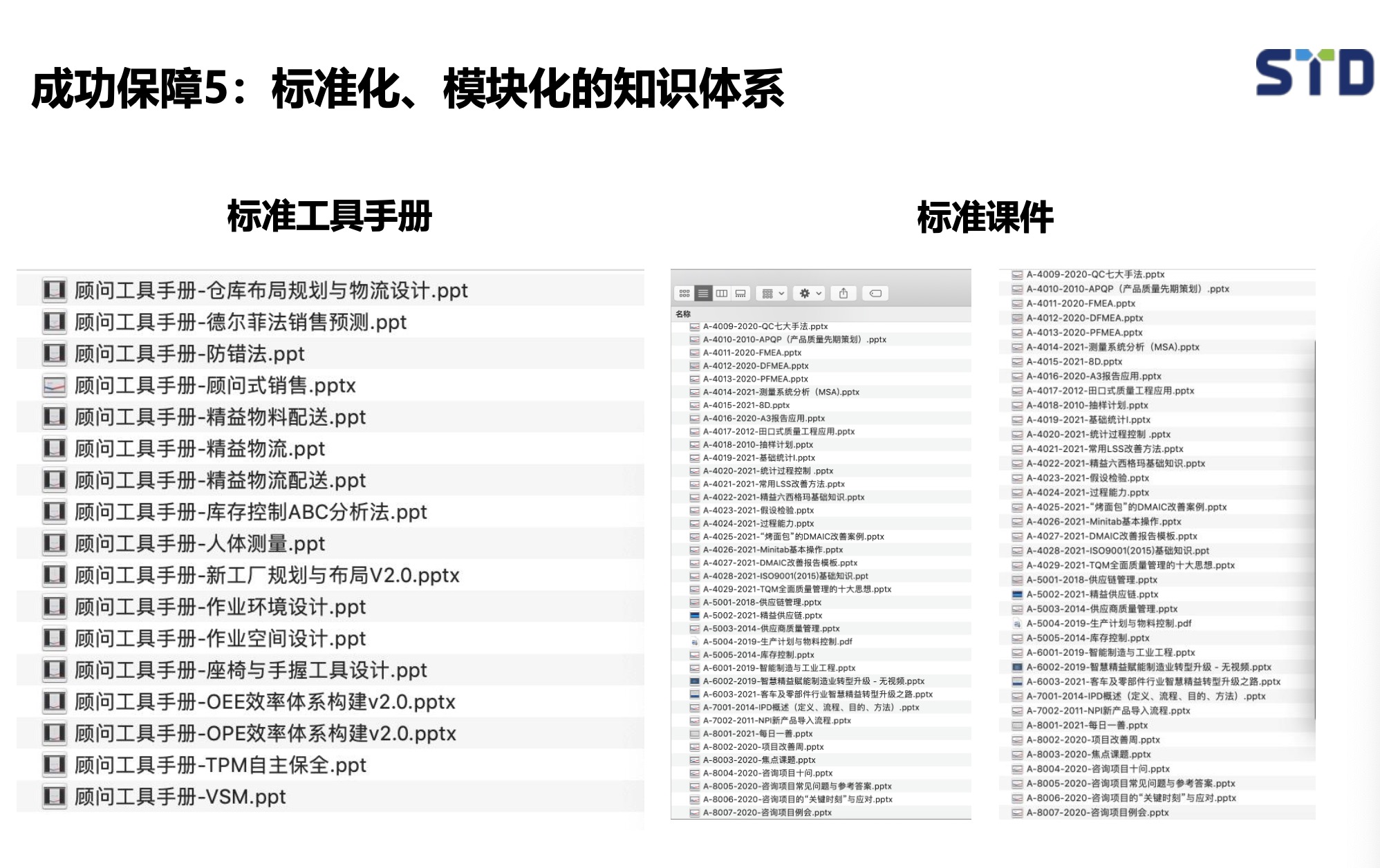Switch Finder to column view
This screenshot has width=1380, height=868.
[722, 294]
